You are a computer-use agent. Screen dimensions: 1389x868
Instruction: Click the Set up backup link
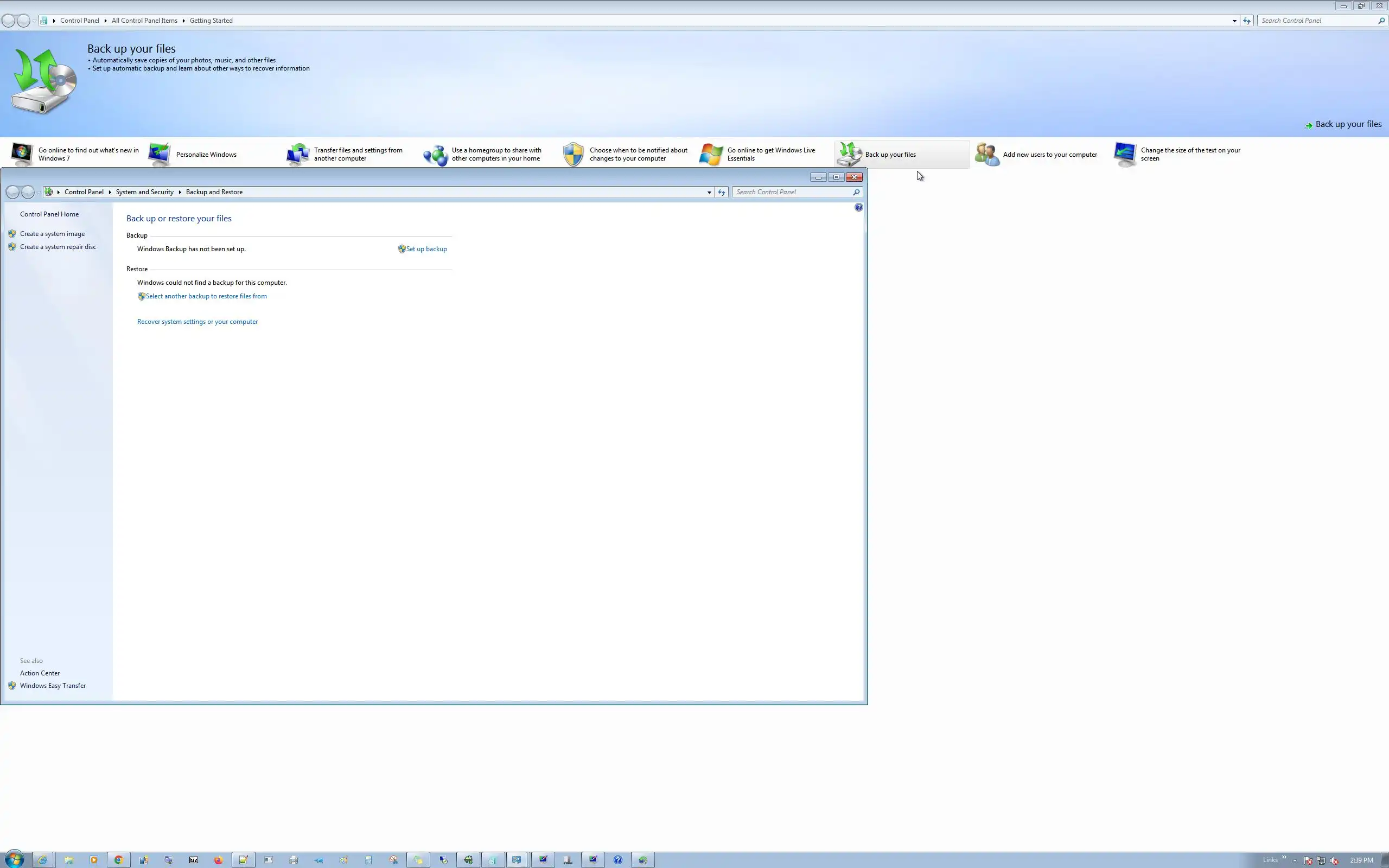pyautogui.click(x=426, y=249)
